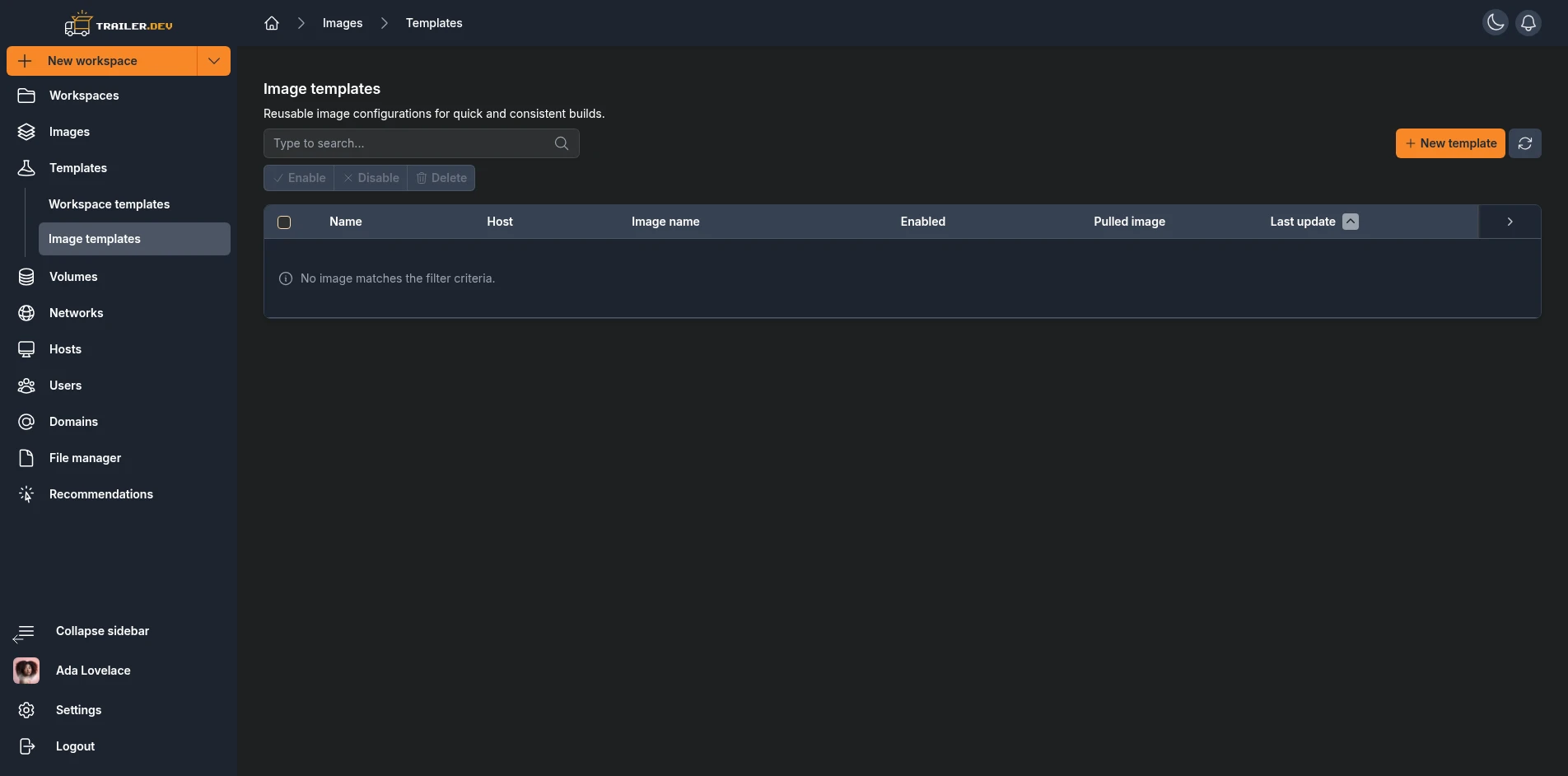The image size is (1568, 776).
Task: Click the Users group icon
Action: (26, 386)
